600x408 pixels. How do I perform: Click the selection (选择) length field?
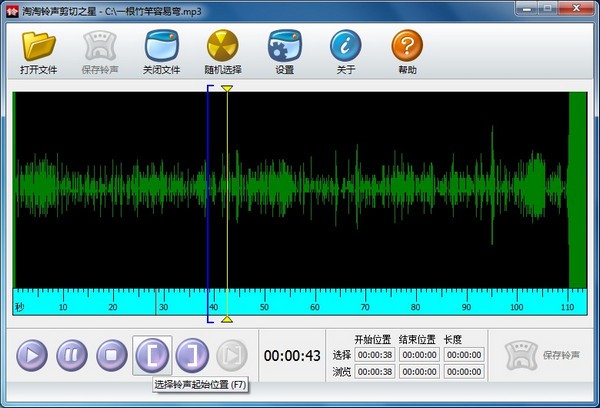coord(462,355)
